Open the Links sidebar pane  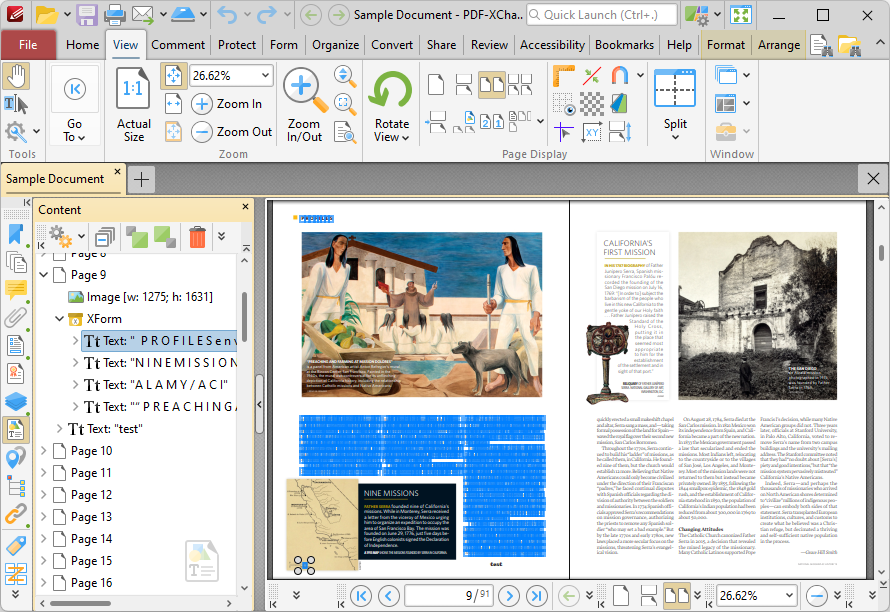point(15,515)
